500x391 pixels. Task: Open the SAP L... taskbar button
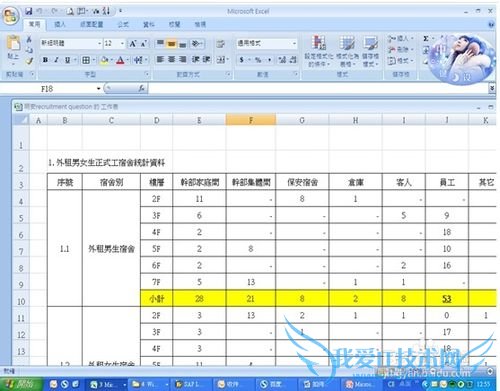[191, 384]
